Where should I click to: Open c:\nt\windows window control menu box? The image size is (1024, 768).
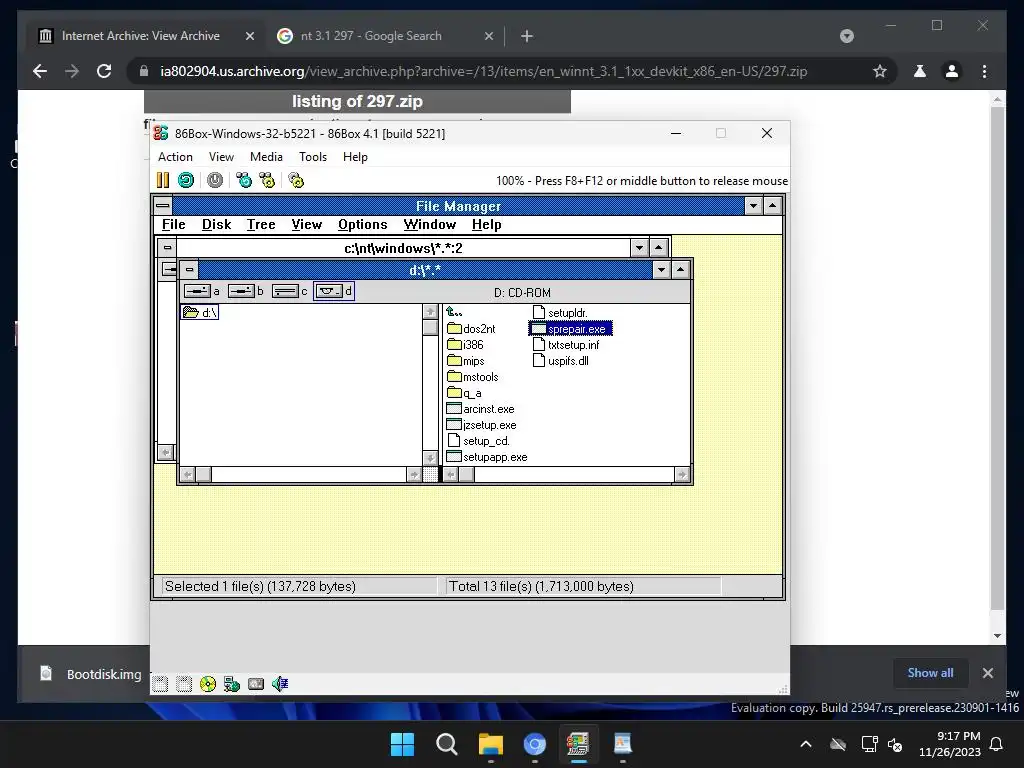[168, 248]
